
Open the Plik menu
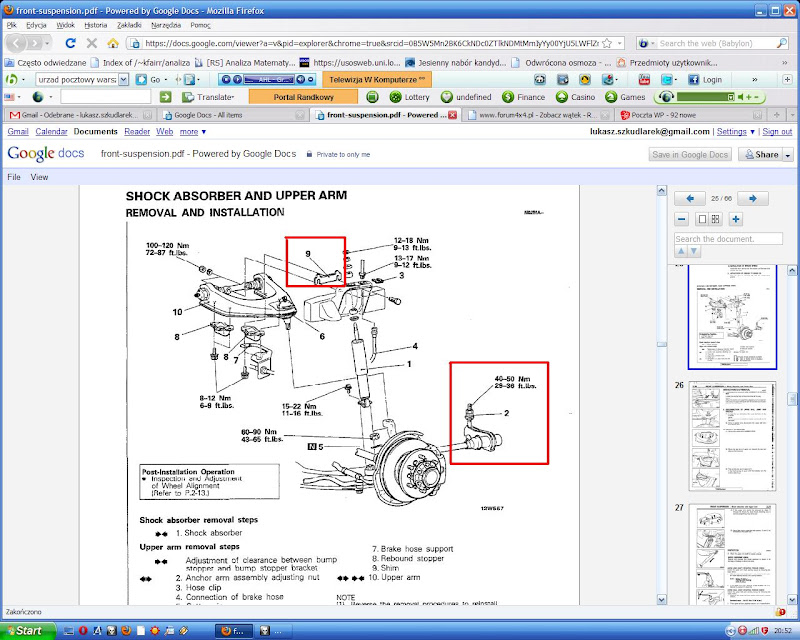pyautogui.click(x=12, y=25)
